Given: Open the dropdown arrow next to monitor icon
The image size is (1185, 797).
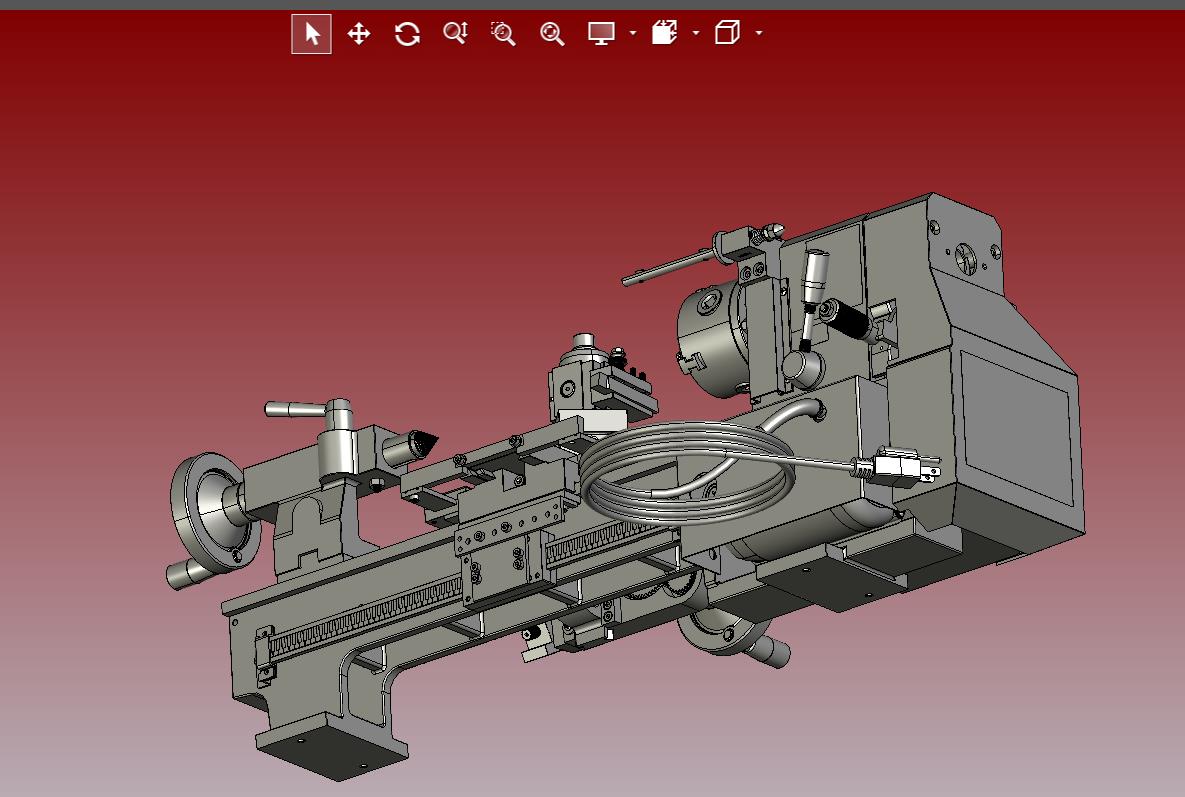Looking at the screenshot, I should [x=633, y=33].
